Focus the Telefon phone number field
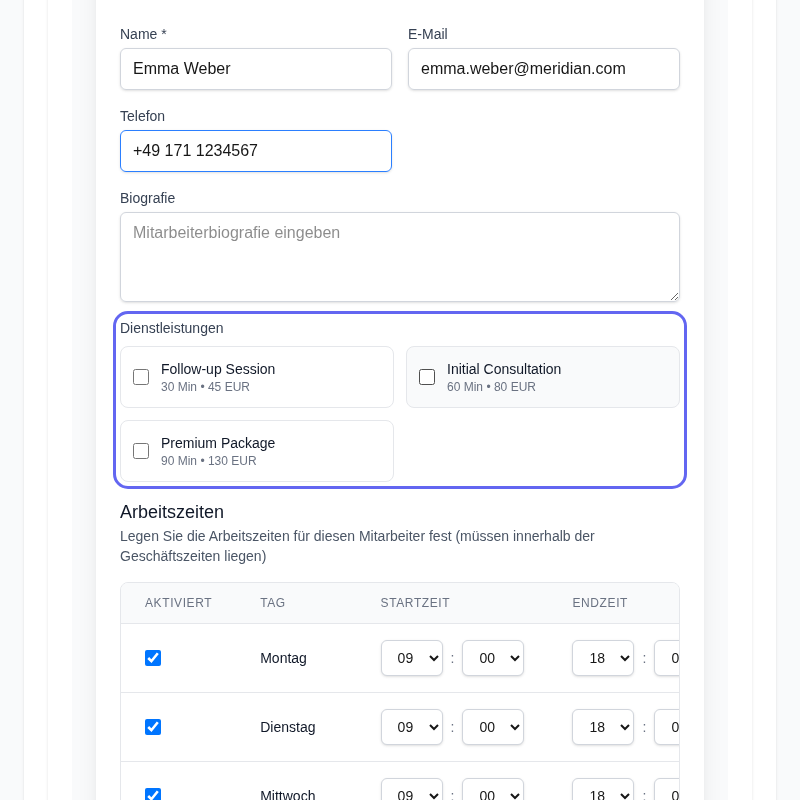 pyautogui.click(x=256, y=151)
